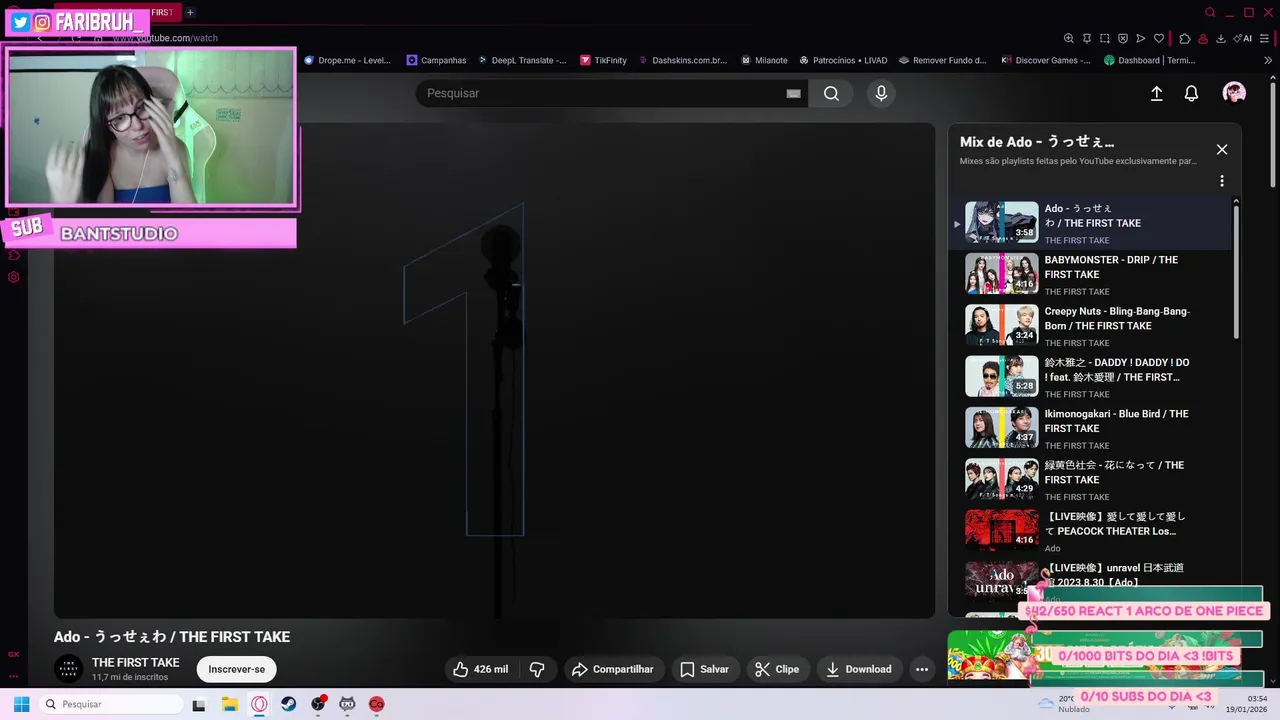Open Steam from the taskbar
Image resolution: width=1280 pixels, height=720 pixels.
[x=288, y=704]
